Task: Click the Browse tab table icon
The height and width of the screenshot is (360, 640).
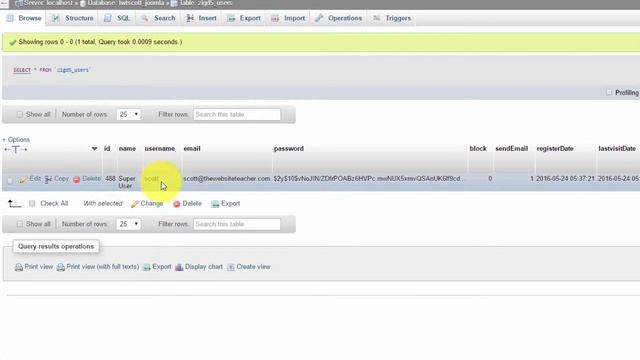Action: pos(10,18)
